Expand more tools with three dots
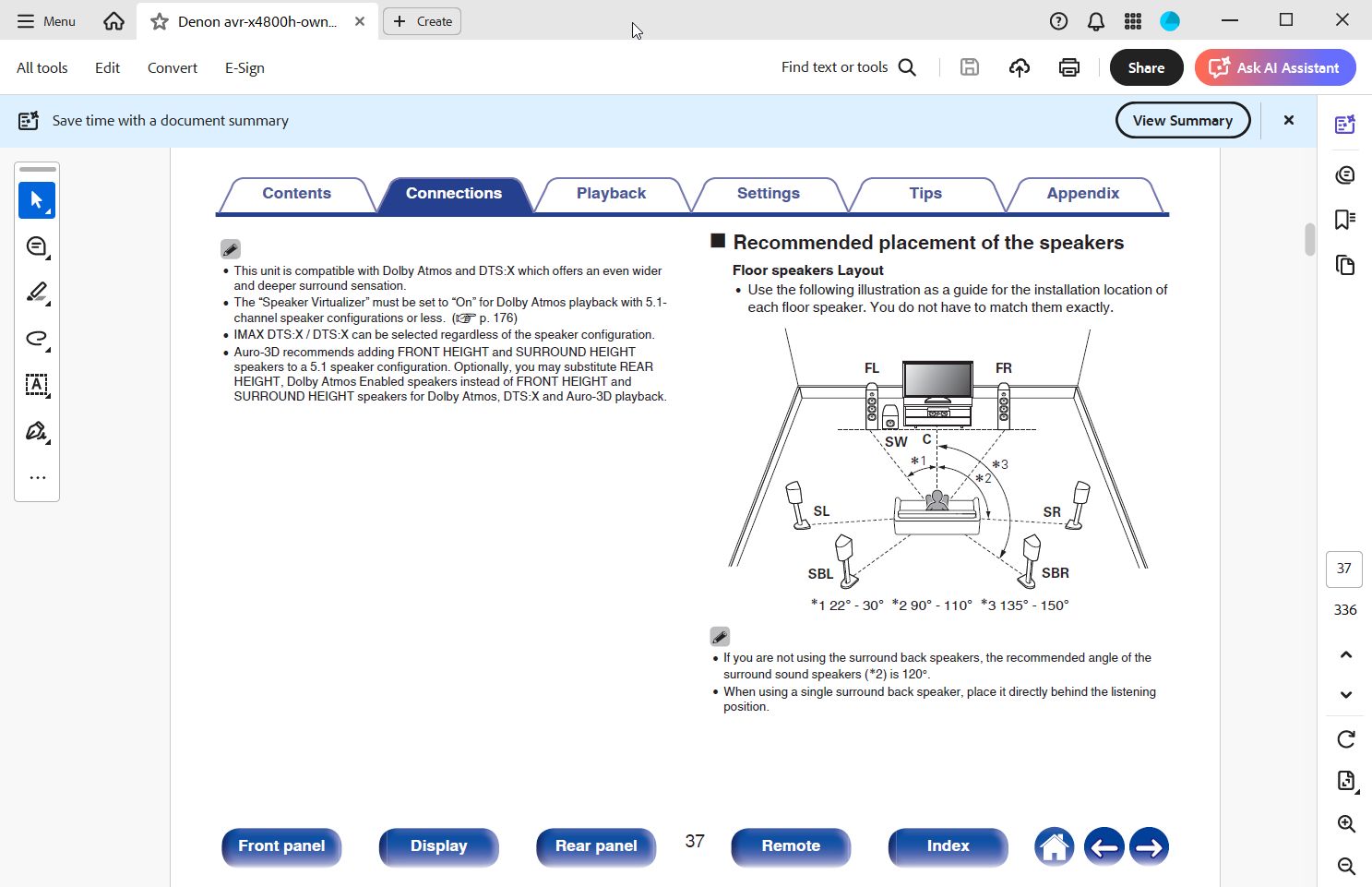The width and height of the screenshot is (1372, 887). (x=37, y=478)
